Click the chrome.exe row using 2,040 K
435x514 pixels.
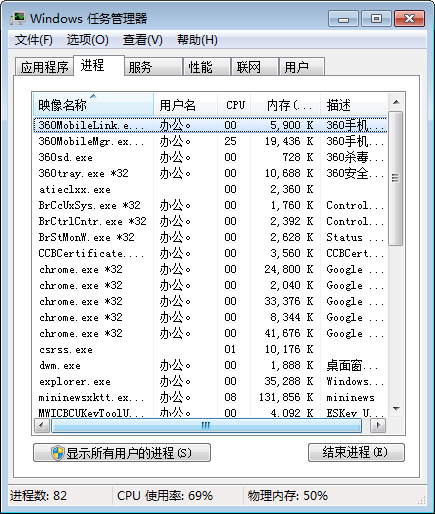tap(210, 285)
